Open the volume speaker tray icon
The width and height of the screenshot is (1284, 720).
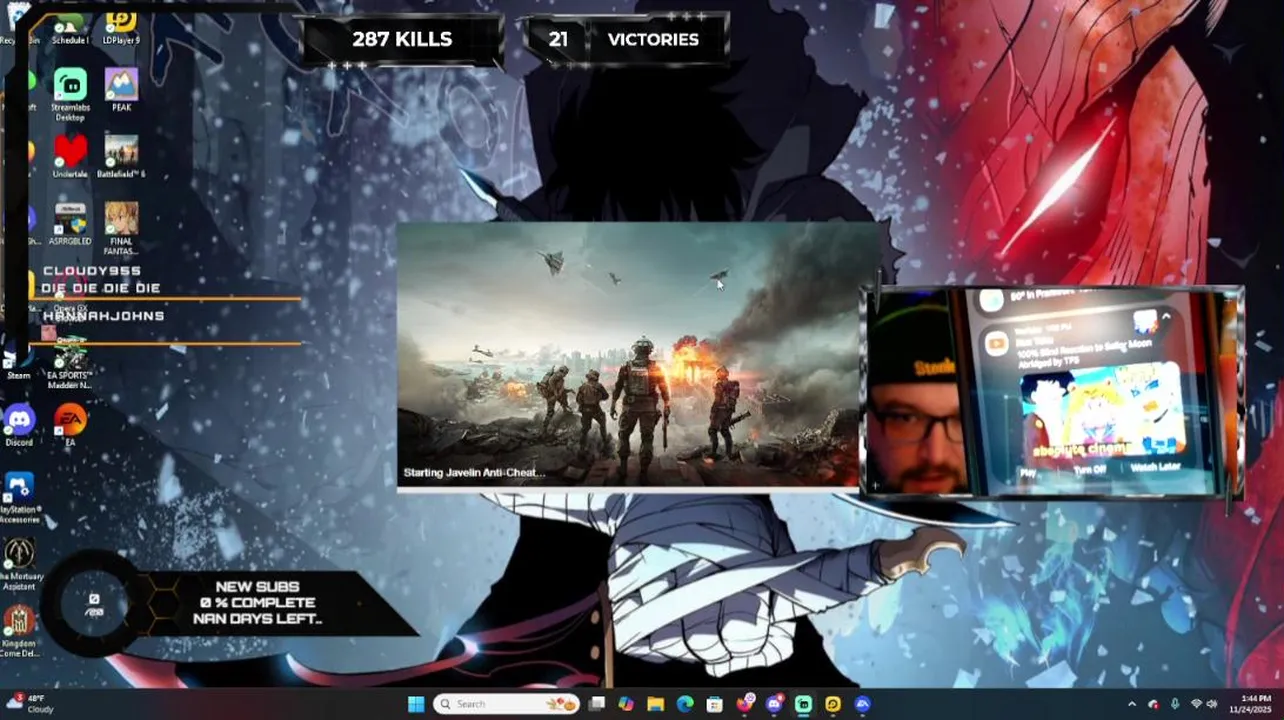click(1211, 704)
